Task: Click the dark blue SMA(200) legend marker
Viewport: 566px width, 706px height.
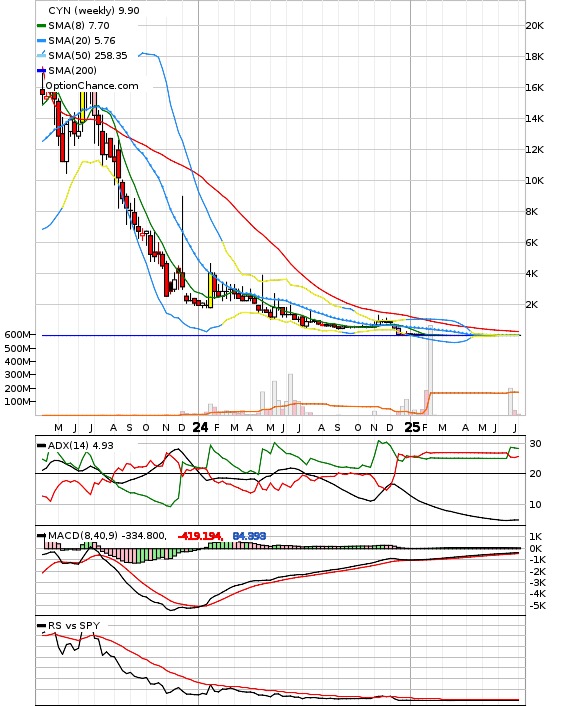Action: pyautogui.click(x=41, y=70)
